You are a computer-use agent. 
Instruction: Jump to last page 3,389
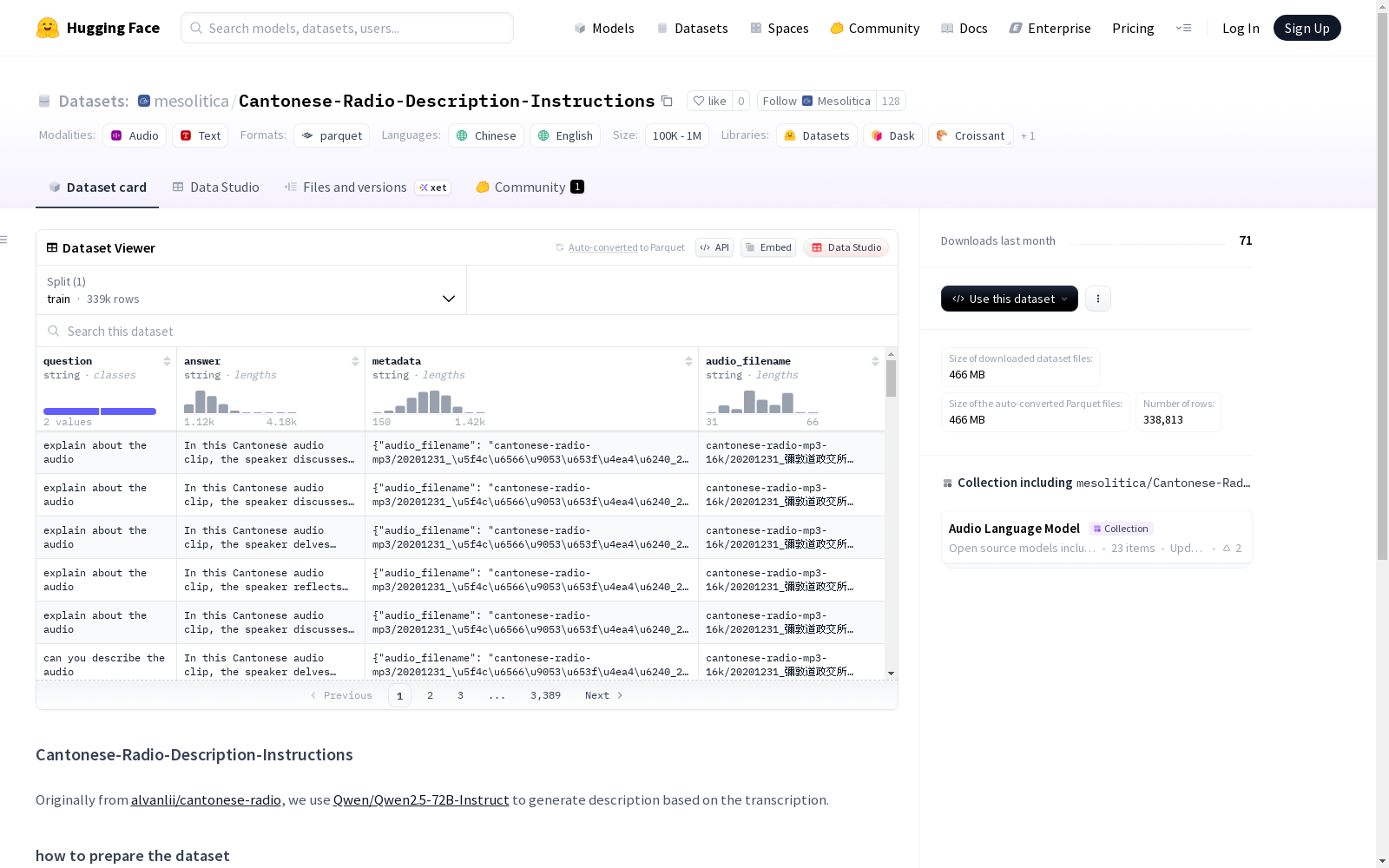tap(545, 695)
